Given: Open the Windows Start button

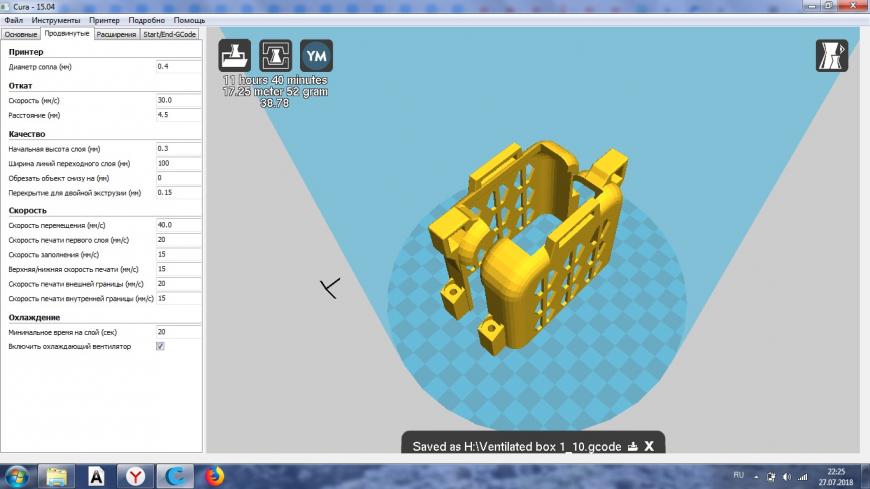Looking at the screenshot, I should 16,476.
